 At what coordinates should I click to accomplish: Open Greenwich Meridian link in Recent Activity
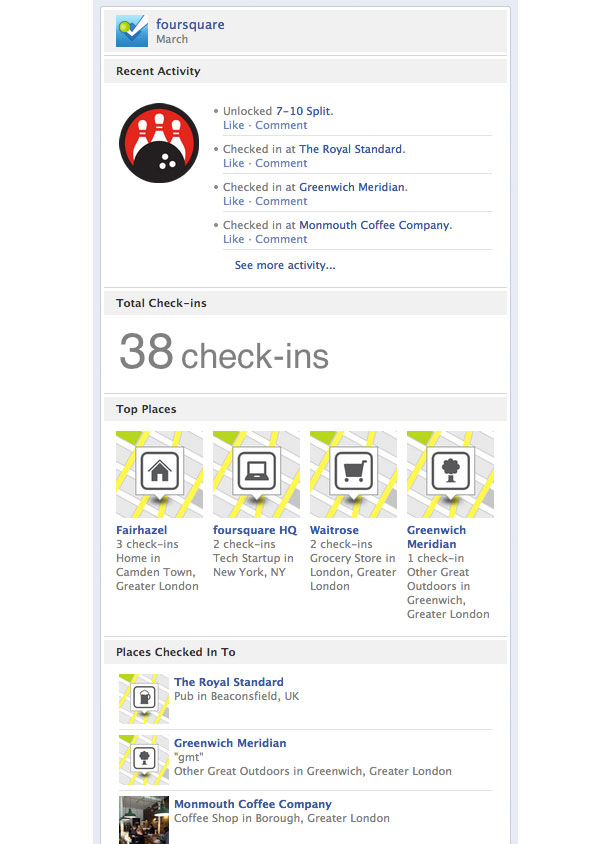click(x=352, y=187)
